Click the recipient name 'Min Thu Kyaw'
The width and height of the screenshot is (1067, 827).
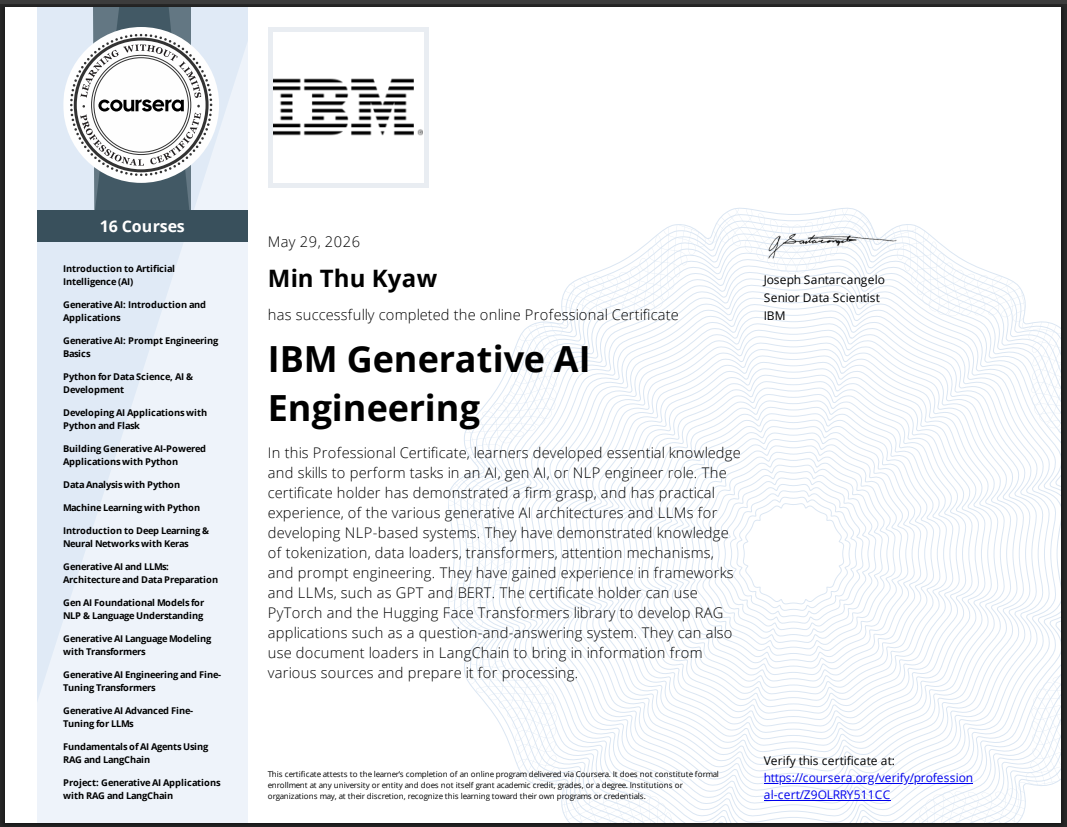(352, 279)
